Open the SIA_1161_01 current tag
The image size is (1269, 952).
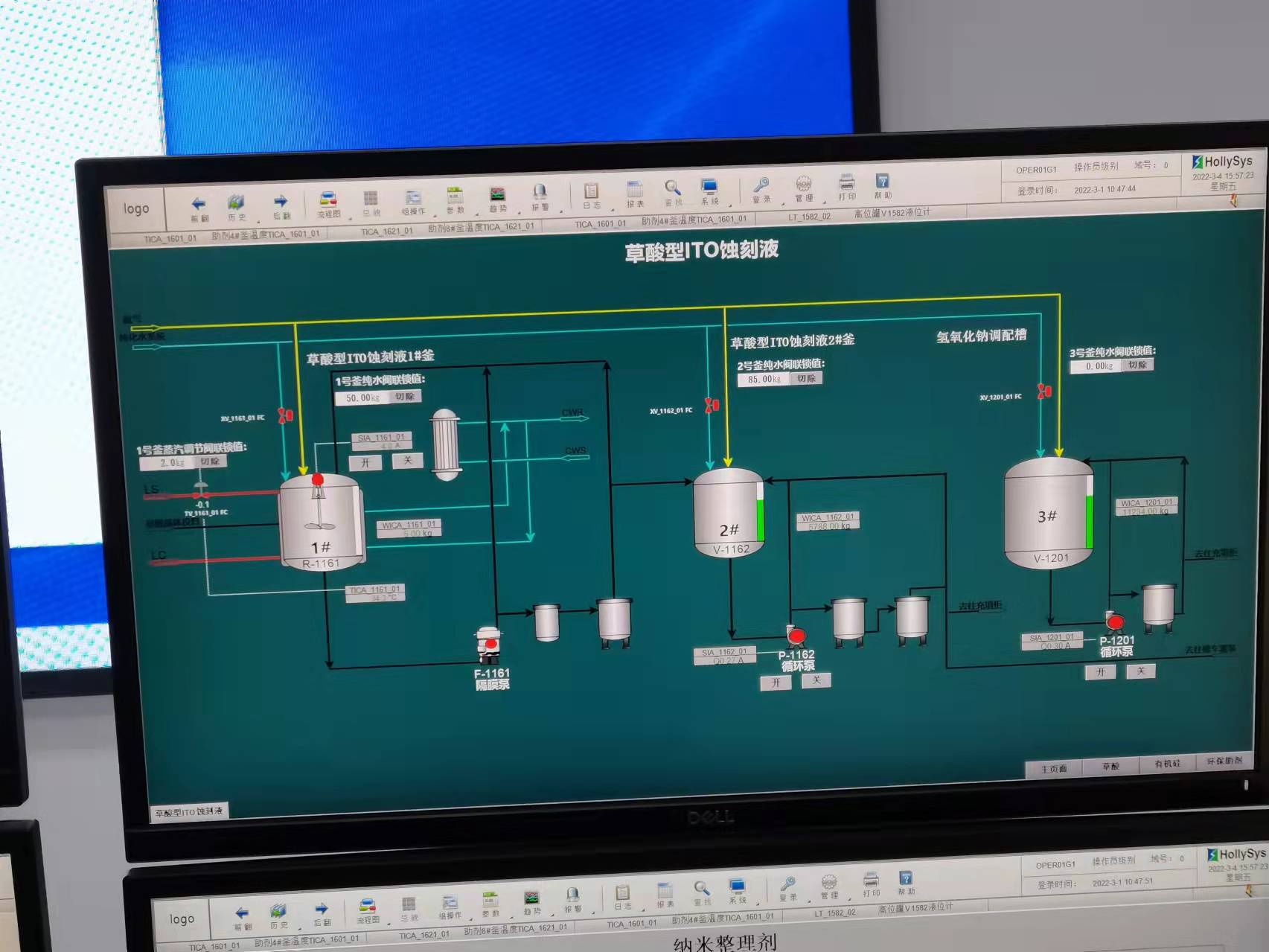[x=381, y=441]
